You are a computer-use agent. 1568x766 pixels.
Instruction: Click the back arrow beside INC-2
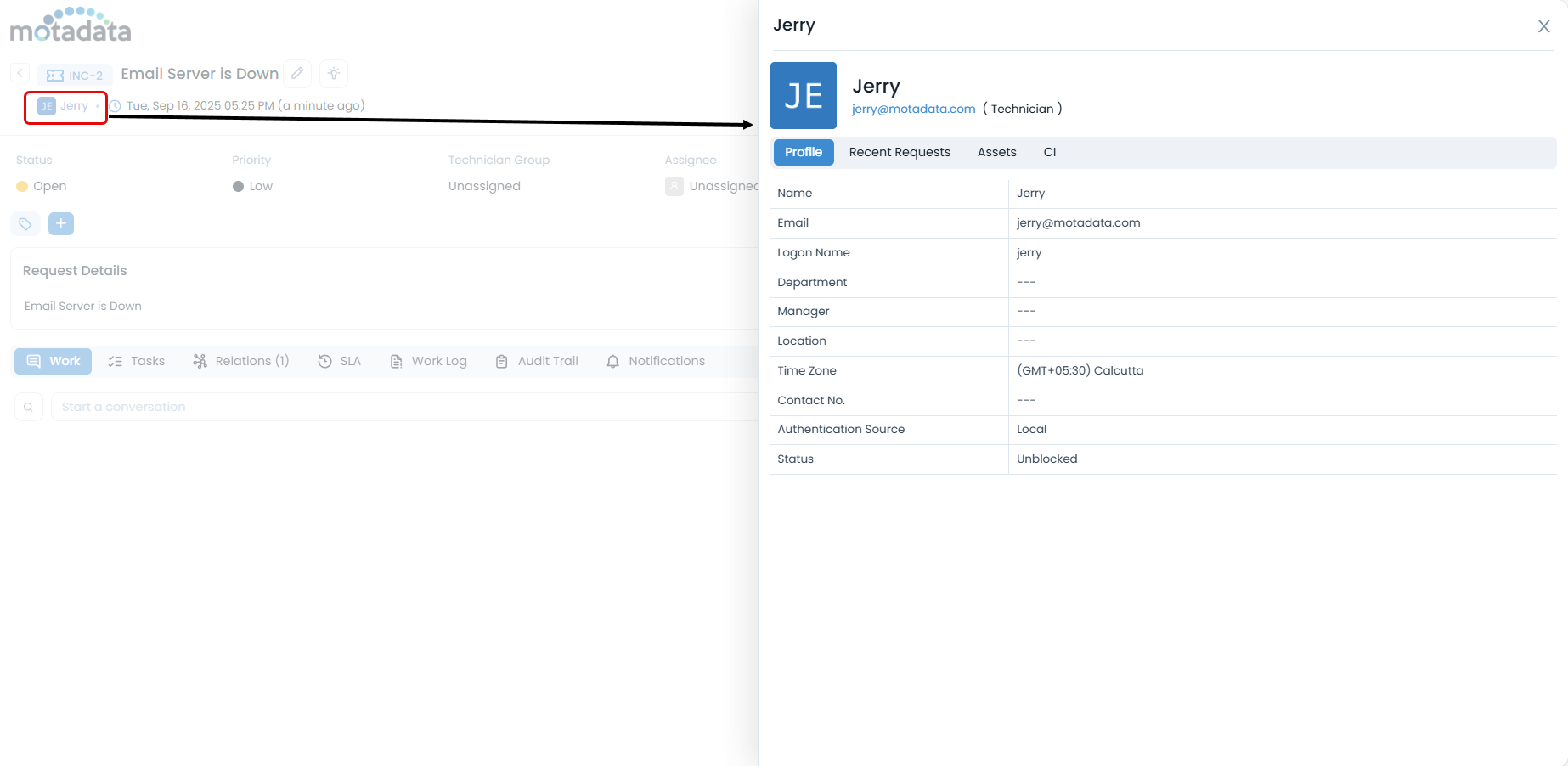coord(20,74)
